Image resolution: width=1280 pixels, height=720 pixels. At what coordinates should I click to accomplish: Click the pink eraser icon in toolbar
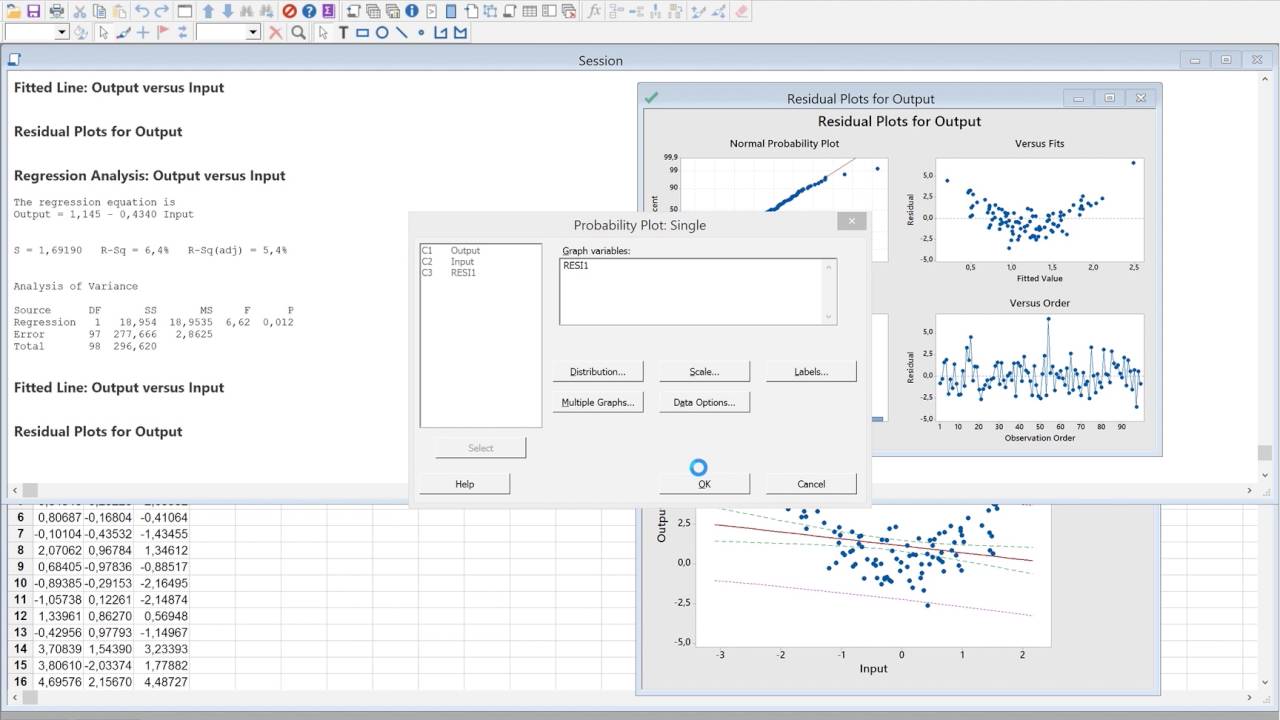click(741, 11)
